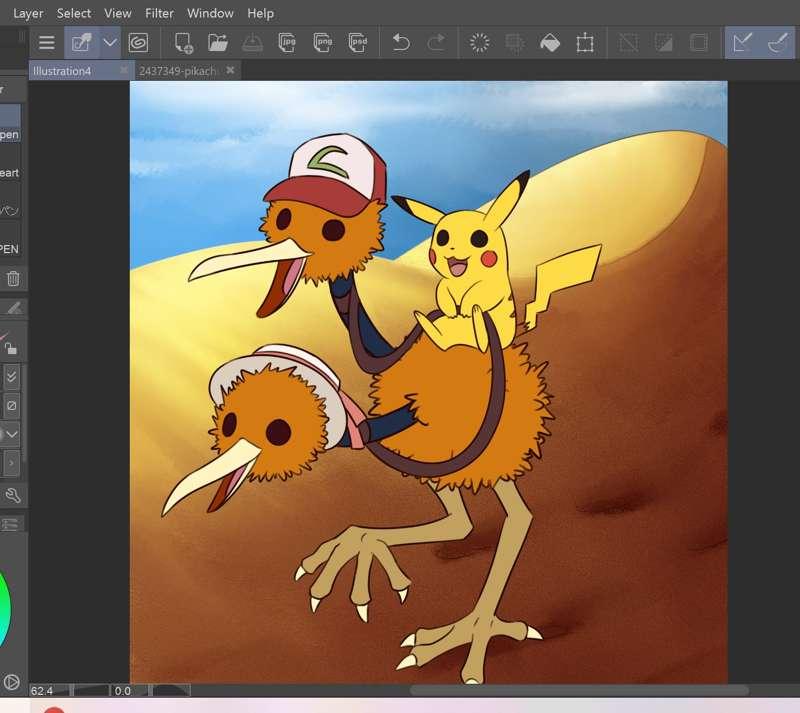The width and height of the screenshot is (800, 713).
Task: Click the trash can delete sub tool icon
Action: (x=13, y=279)
